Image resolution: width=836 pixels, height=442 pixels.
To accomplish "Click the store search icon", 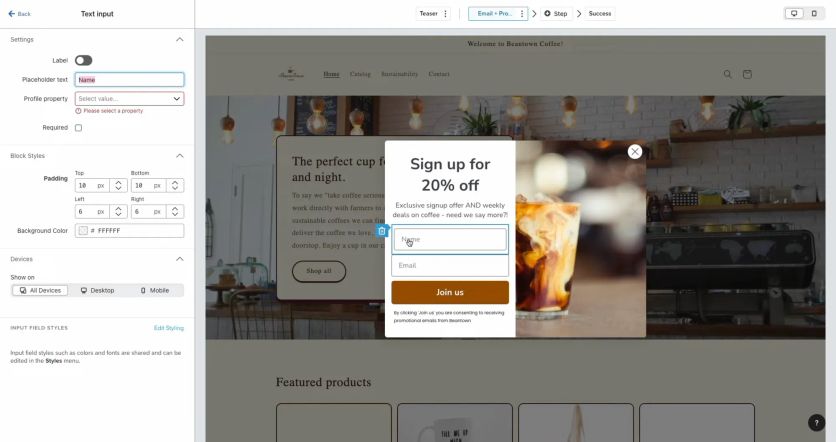I will point(727,74).
